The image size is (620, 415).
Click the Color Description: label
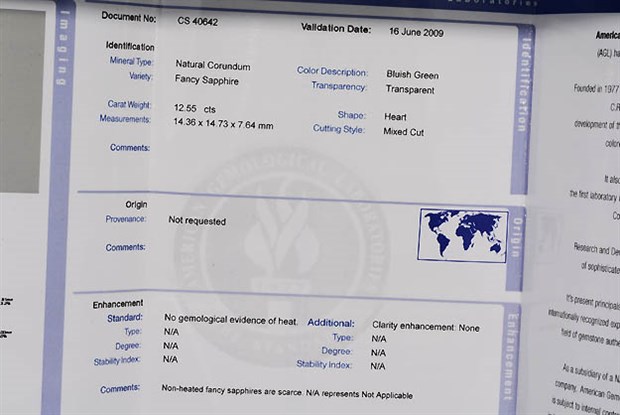pyautogui.click(x=333, y=72)
